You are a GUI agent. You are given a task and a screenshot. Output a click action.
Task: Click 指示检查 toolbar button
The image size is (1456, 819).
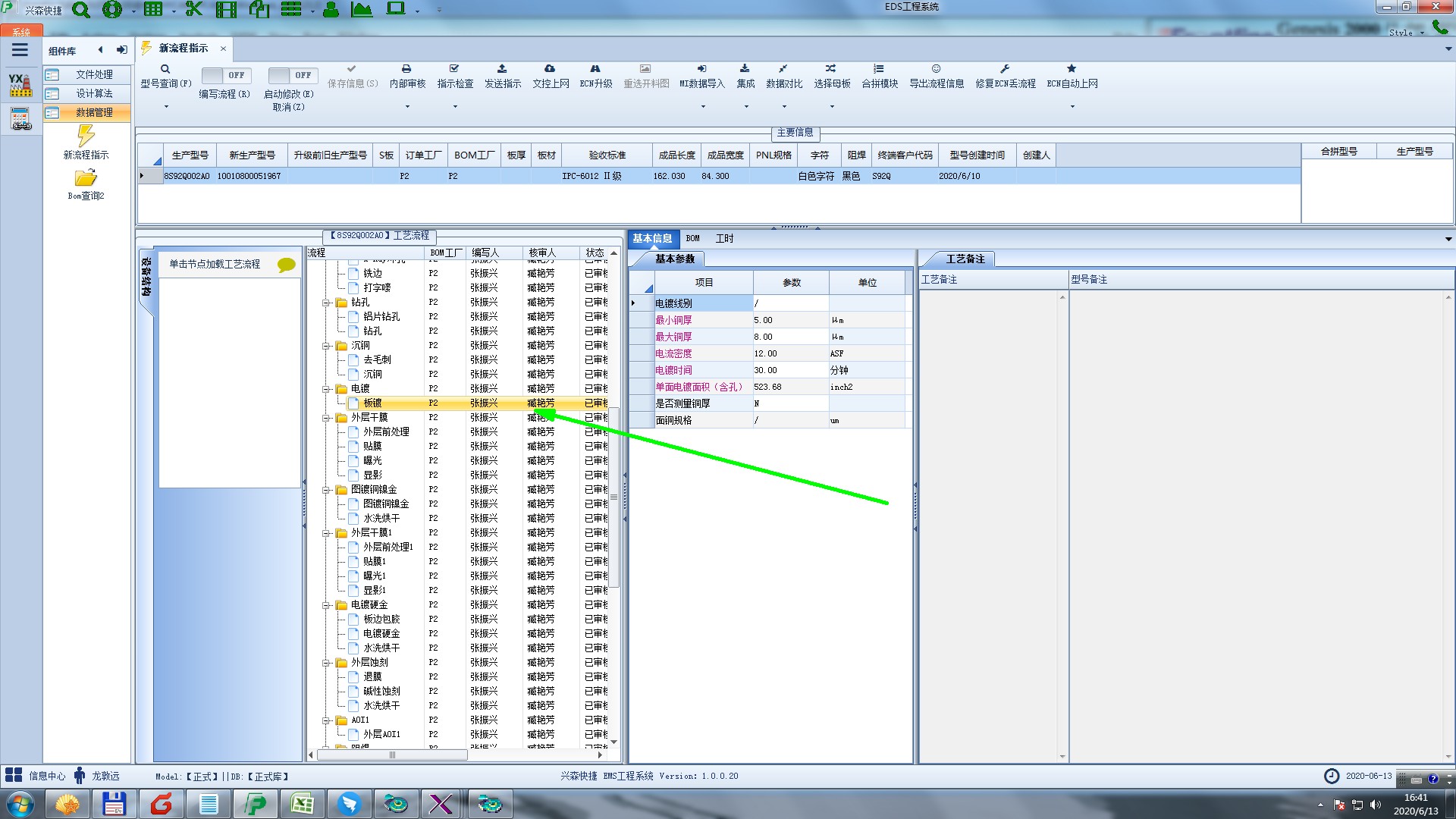click(x=455, y=83)
